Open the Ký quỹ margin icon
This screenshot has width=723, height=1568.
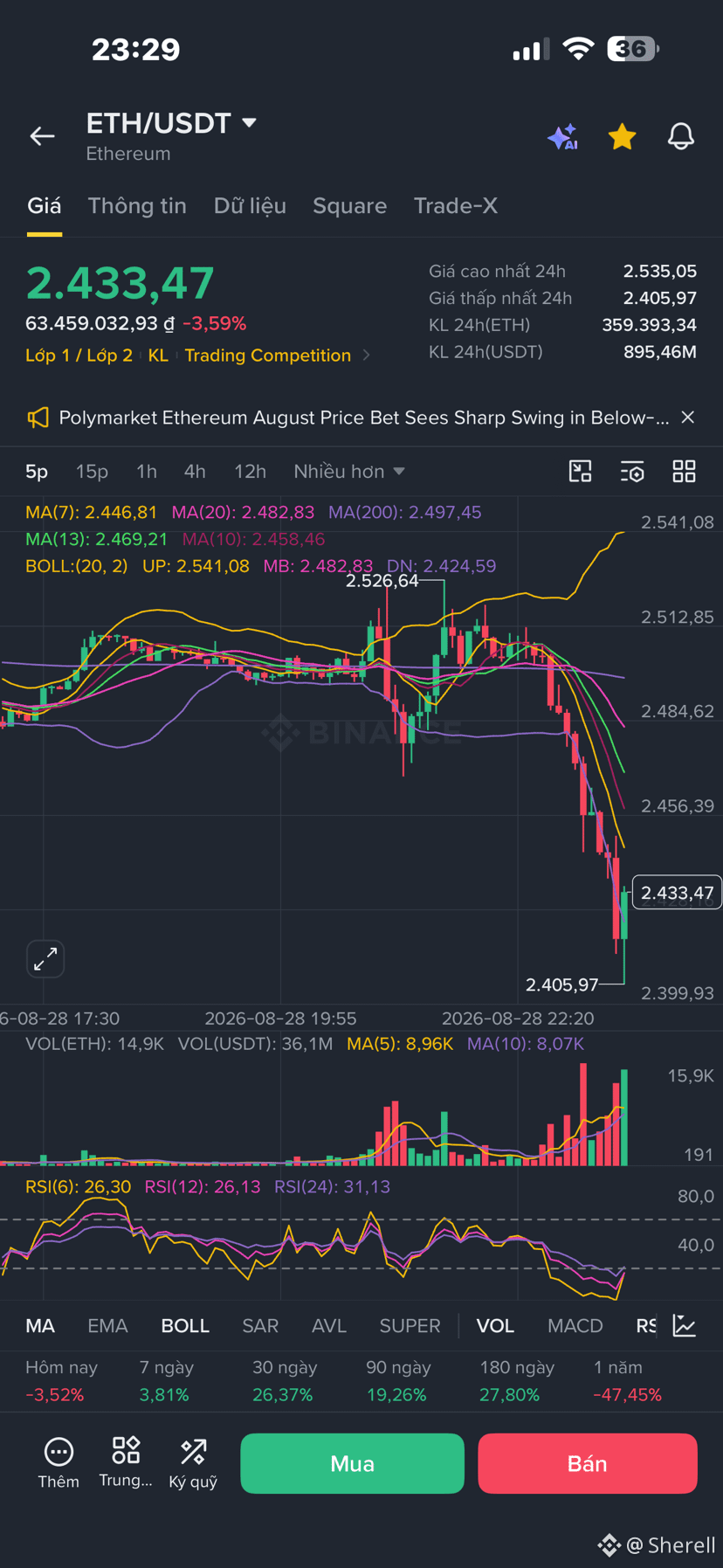tap(193, 1463)
